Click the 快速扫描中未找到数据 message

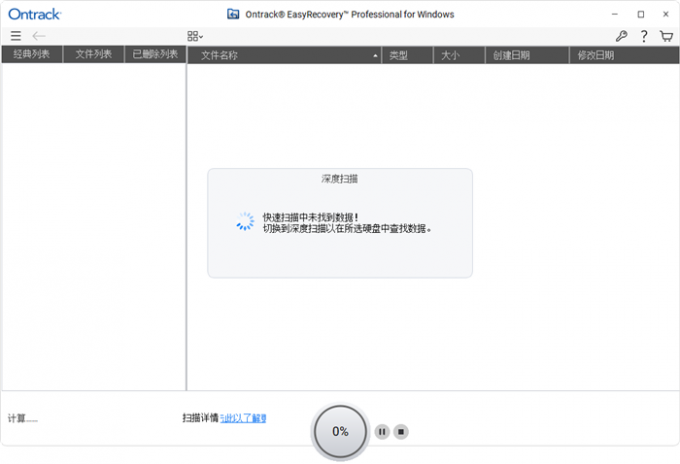point(311,217)
